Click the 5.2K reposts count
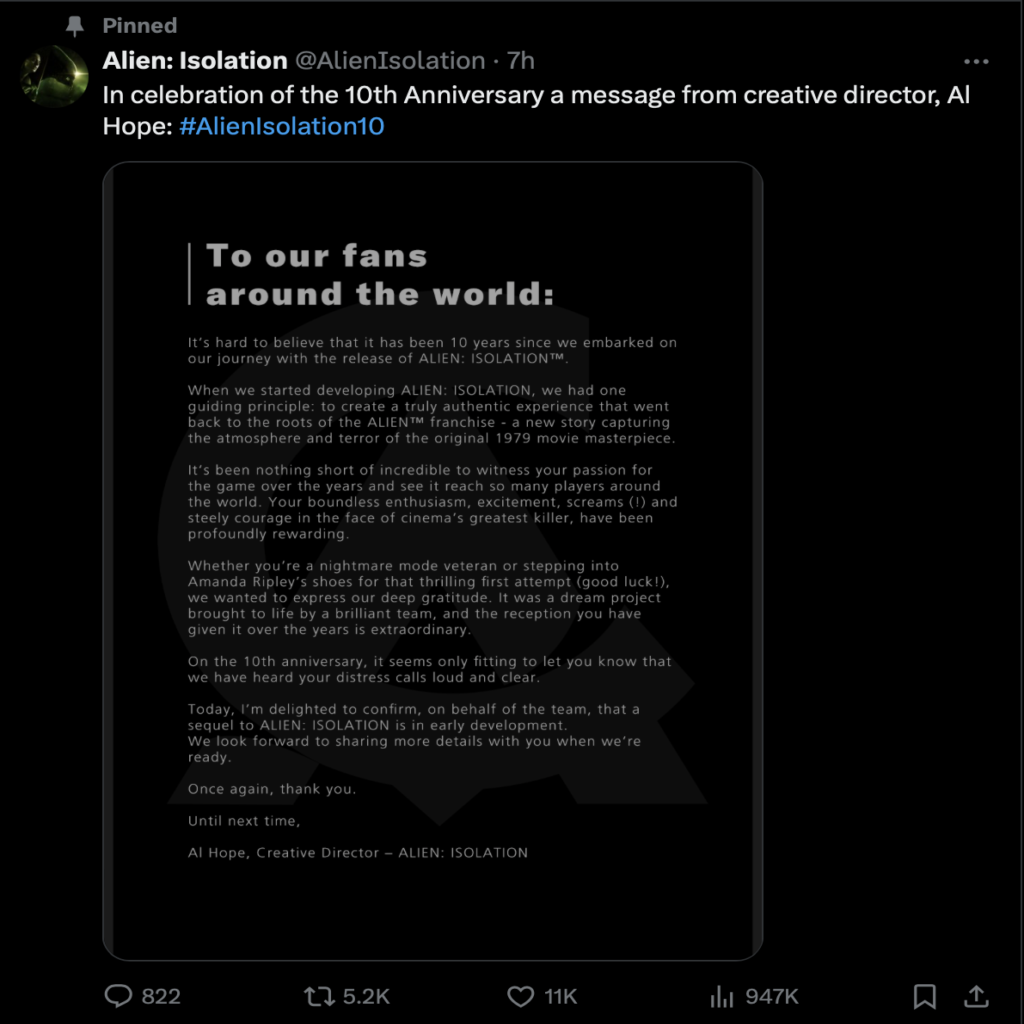Image resolution: width=1024 pixels, height=1024 pixels. tap(366, 996)
